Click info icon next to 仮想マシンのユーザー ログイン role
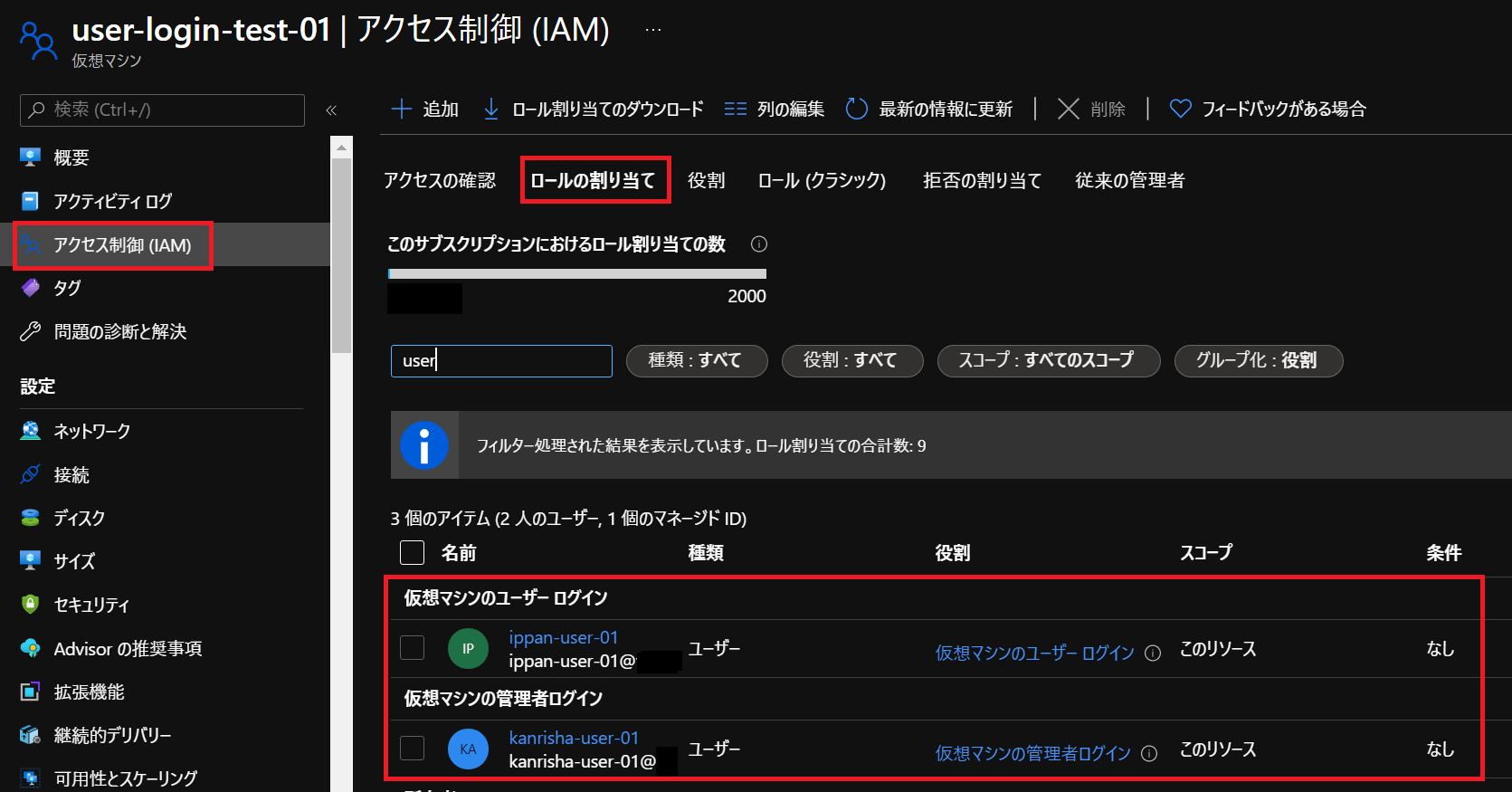This screenshot has width=1512, height=792. pos(1153,654)
